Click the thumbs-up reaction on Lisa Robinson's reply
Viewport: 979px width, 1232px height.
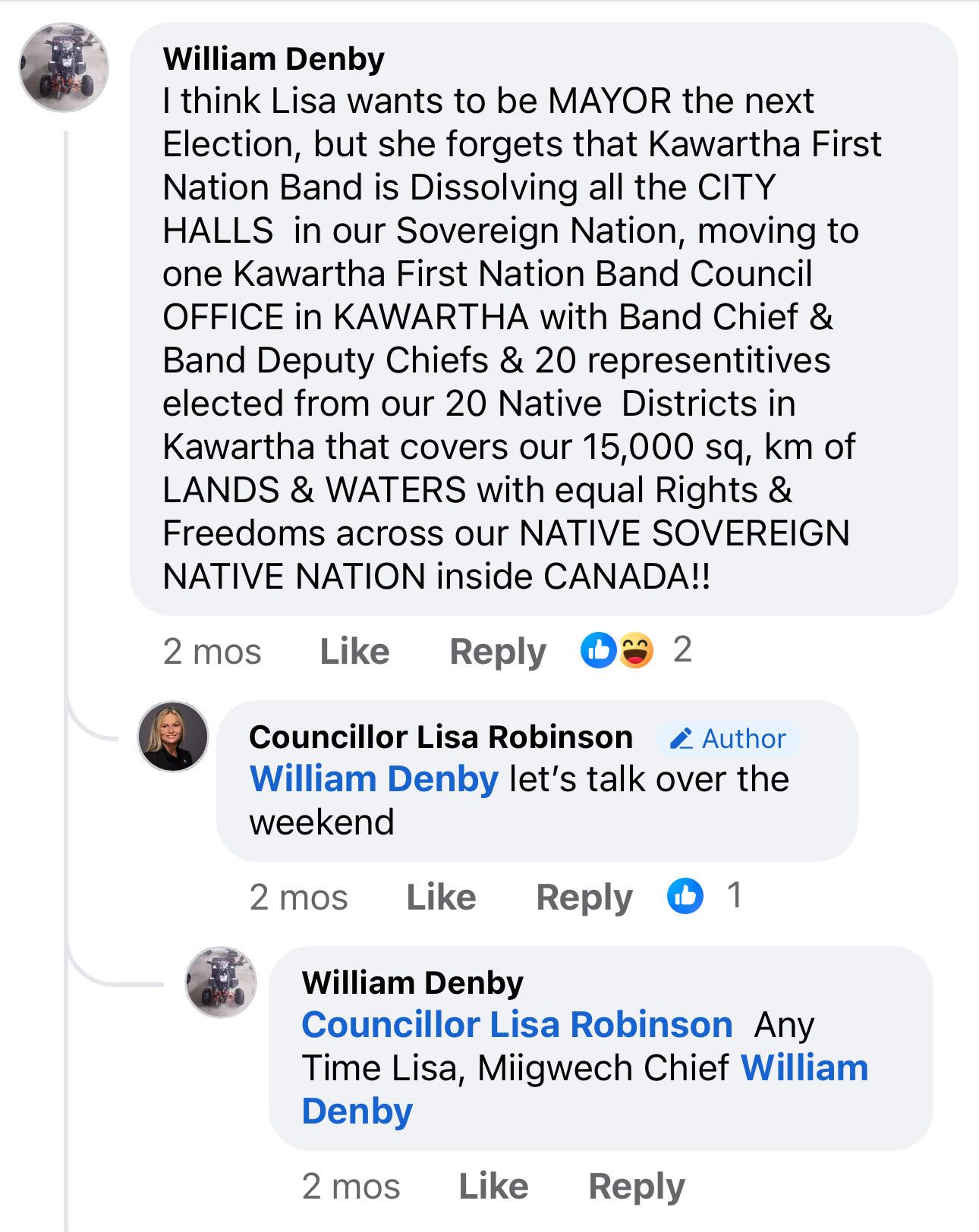coord(685,896)
